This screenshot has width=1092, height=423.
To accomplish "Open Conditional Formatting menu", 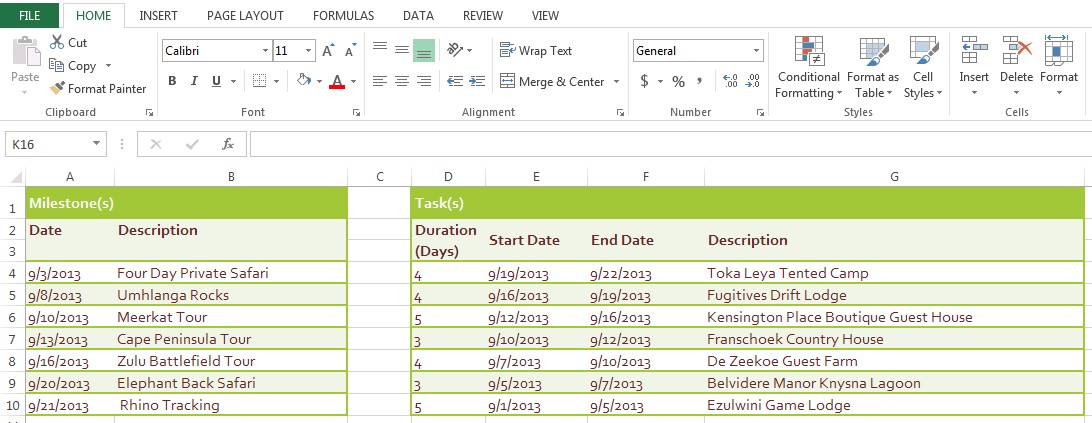I will [808, 67].
